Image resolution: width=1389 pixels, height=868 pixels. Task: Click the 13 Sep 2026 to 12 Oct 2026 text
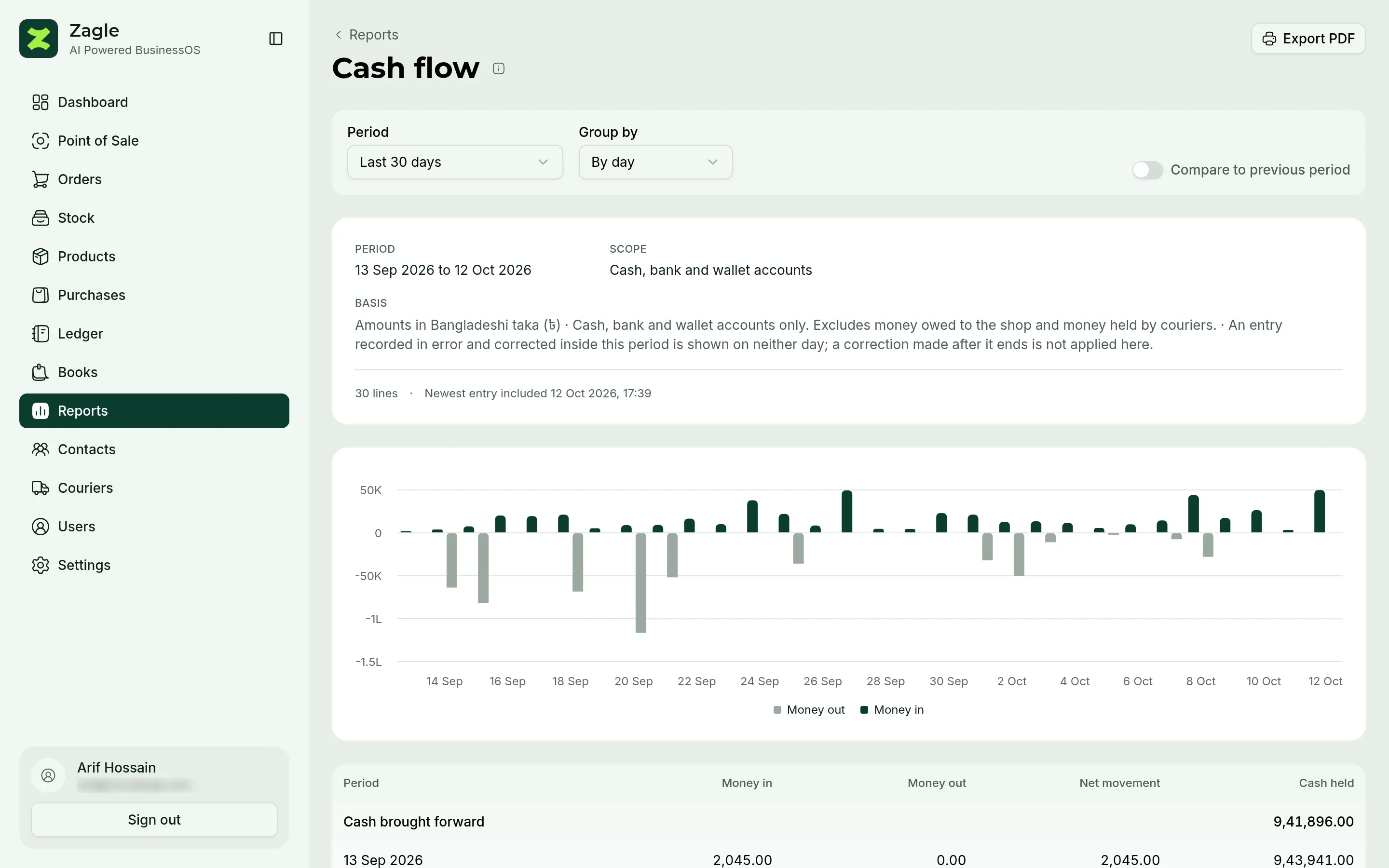[x=443, y=270]
